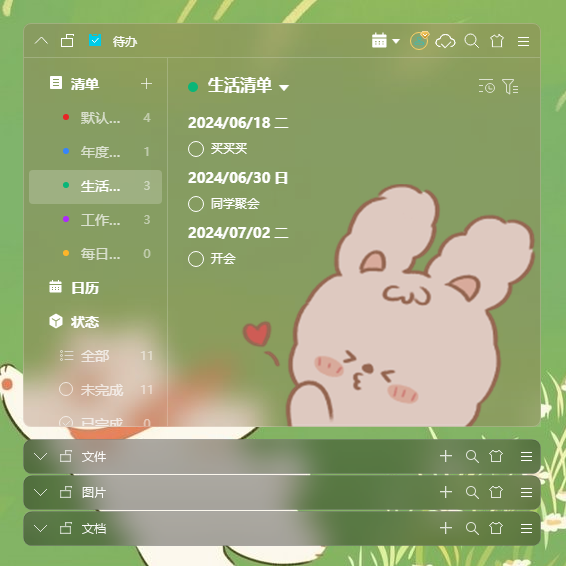Screen dimensions: 566x566
Task: Click the filter funnel icon
Action: (x=510, y=87)
